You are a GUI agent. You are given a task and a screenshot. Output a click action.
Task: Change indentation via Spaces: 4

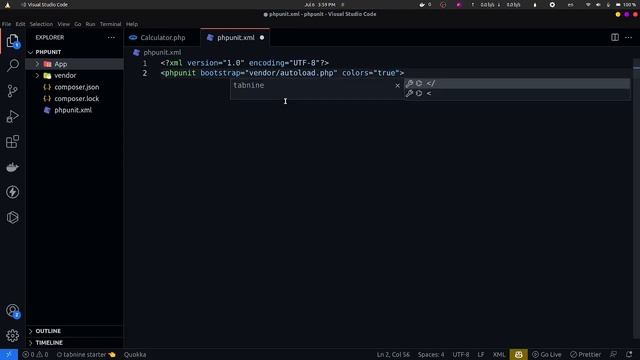point(431,354)
